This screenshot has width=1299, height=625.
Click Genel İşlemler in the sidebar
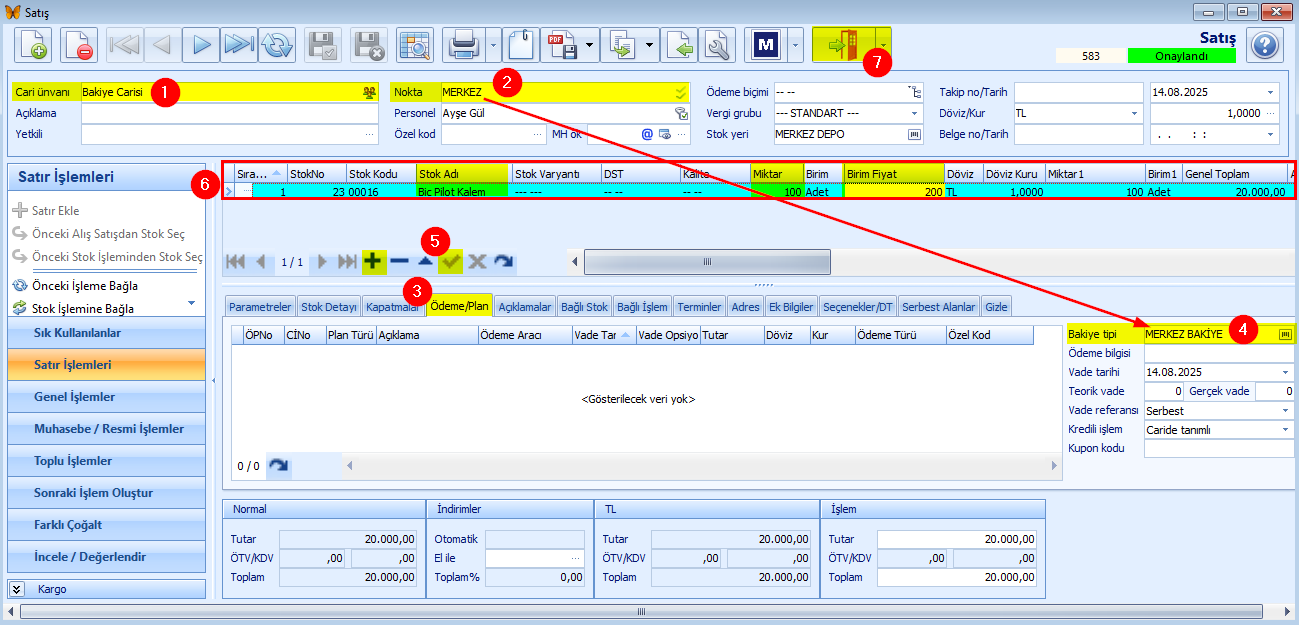75,397
